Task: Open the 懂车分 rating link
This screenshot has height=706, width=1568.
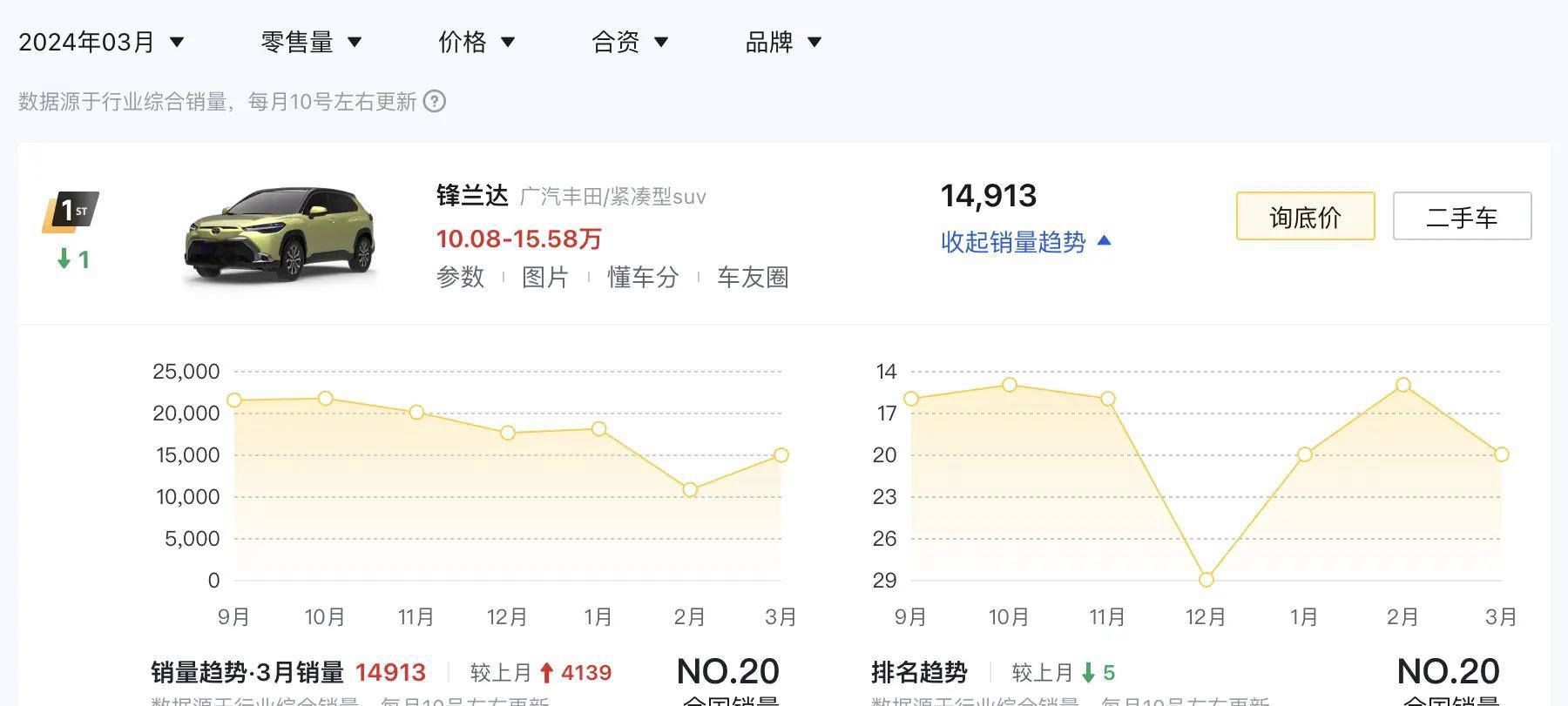Action: 643,277
